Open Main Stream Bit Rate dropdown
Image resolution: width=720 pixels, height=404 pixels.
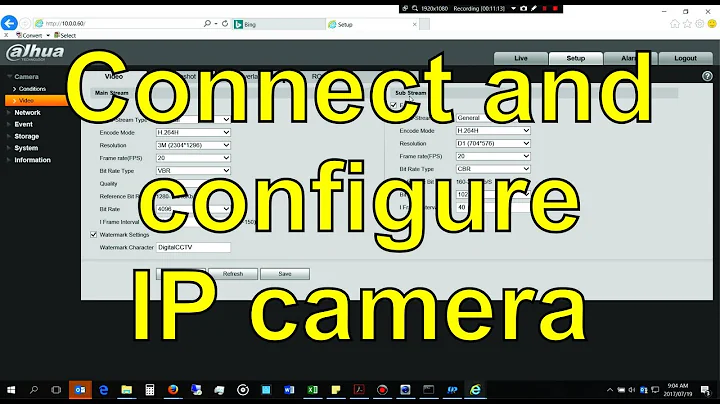(193, 209)
